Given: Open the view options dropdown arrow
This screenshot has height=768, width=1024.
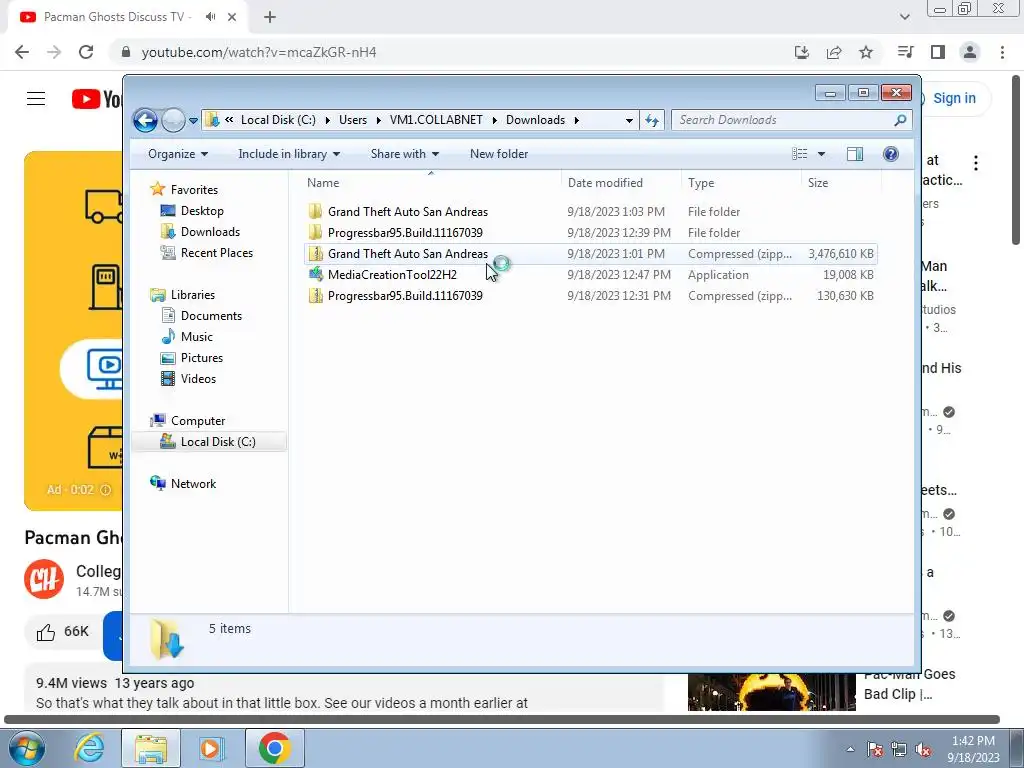Looking at the screenshot, I should point(822,154).
